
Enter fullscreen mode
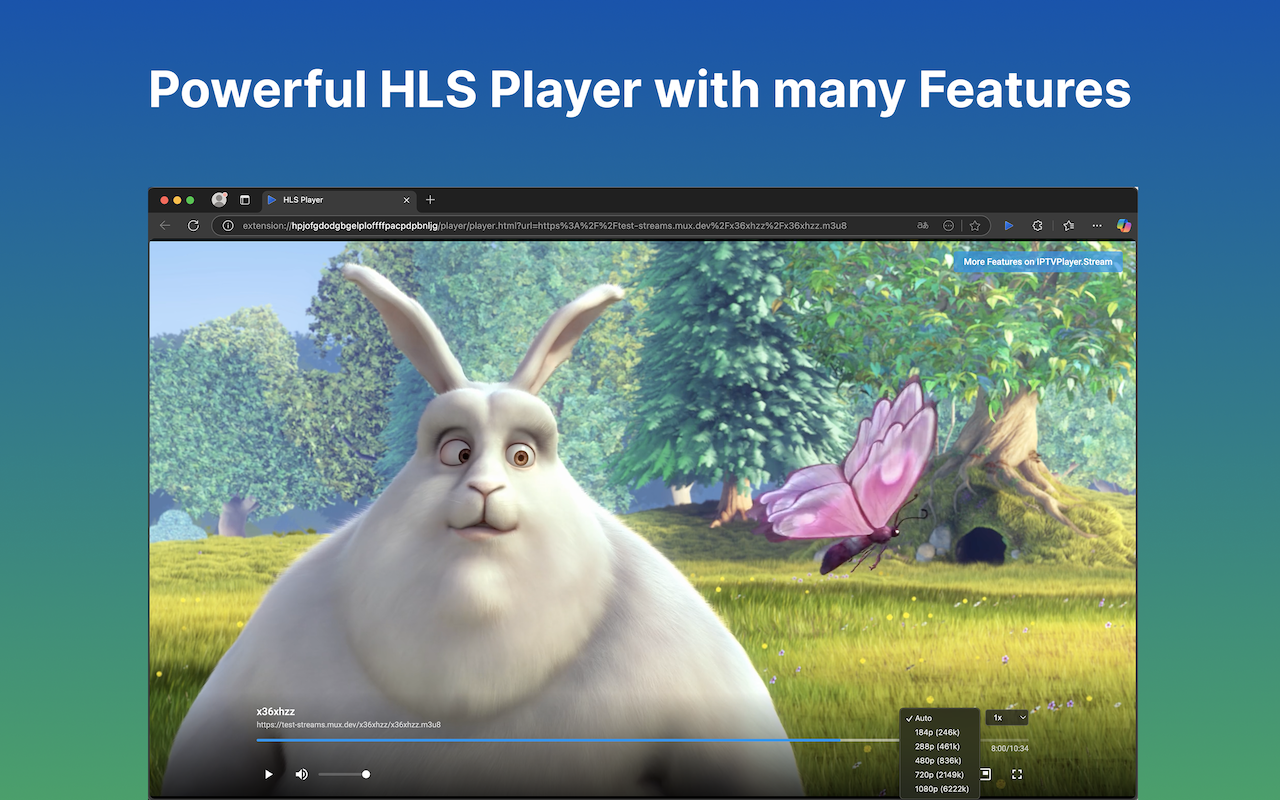pyautogui.click(x=1017, y=774)
